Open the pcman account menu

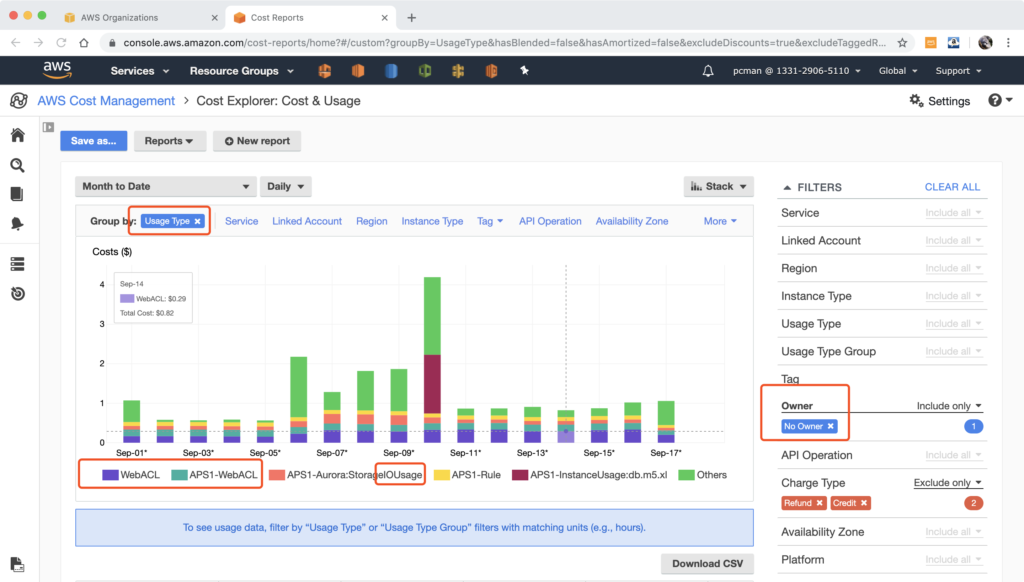(x=797, y=71)
